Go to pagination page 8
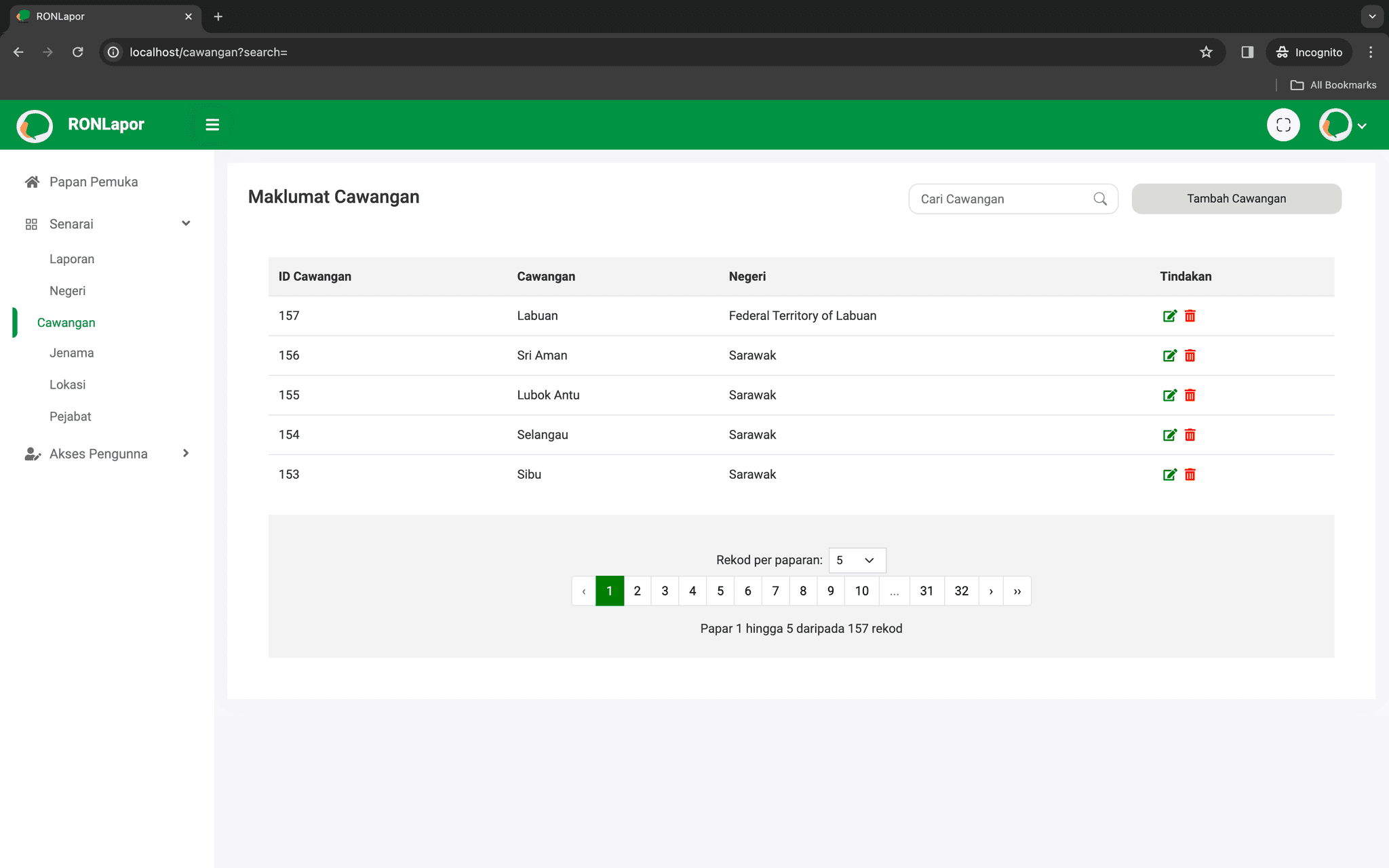Viewport: 1389px width, 868px height. tap(803, 591)
